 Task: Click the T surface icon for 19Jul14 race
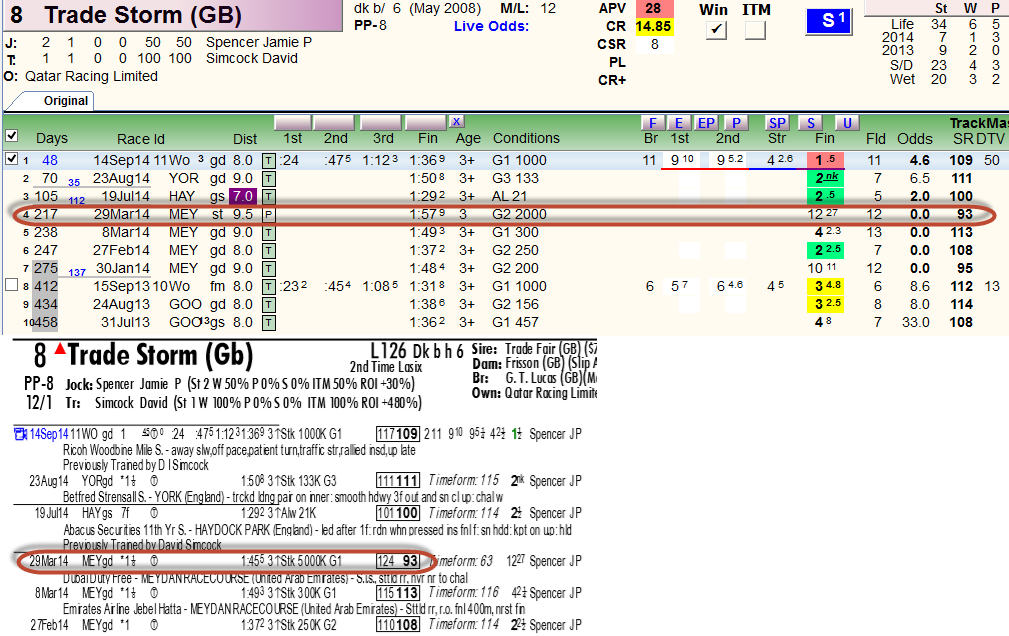(x=269, y=196)
